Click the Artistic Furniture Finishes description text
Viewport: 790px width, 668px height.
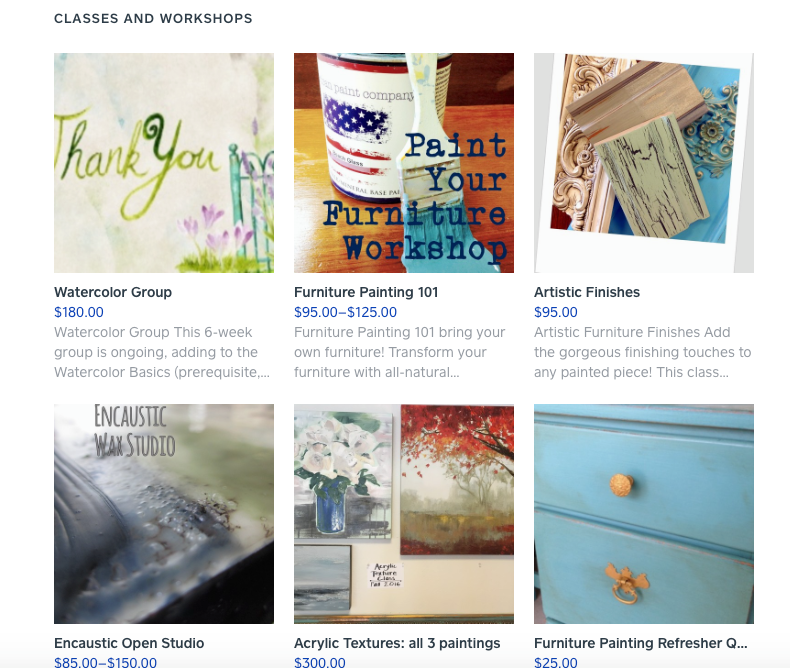(642, 352)
